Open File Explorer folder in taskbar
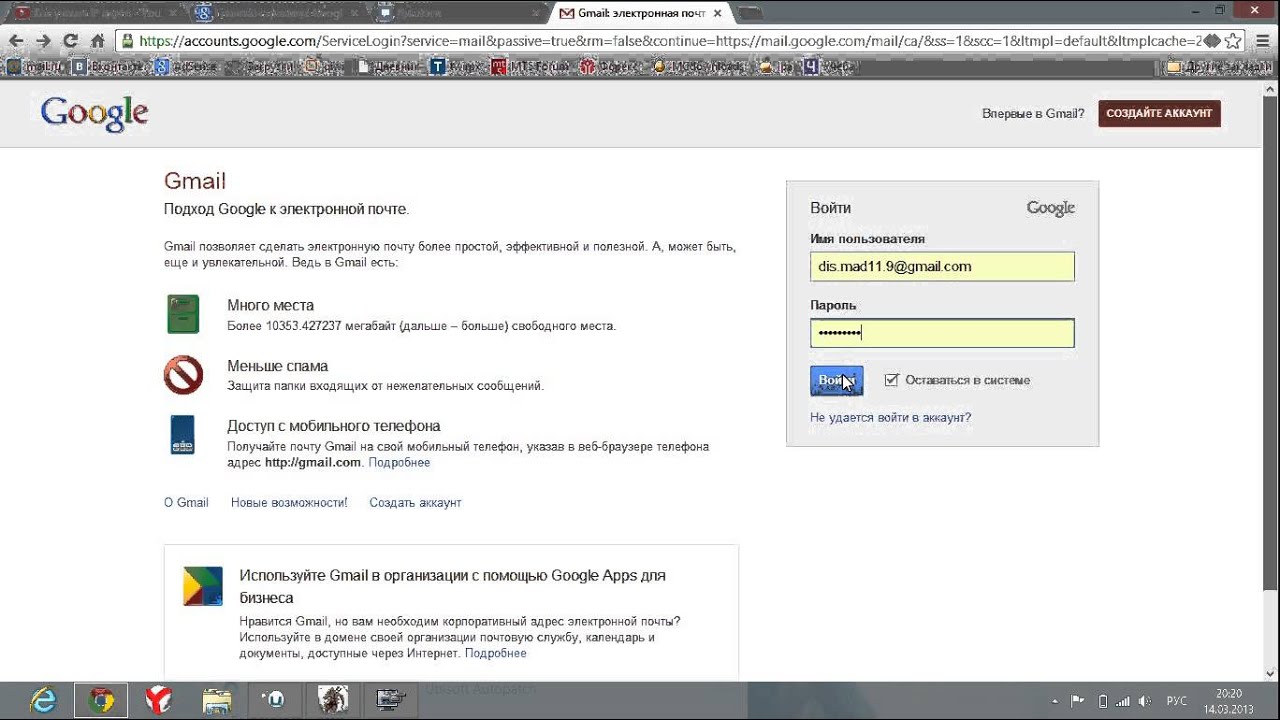The height and width of the screenshot is (720, 1280). [216, 700]
